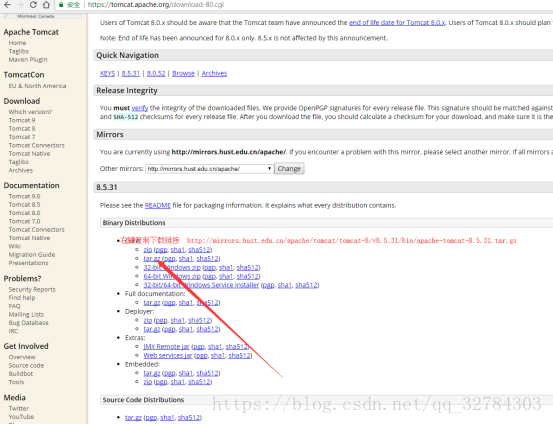Open Tomcat Native under Download

pyautogui.click(x=29, y=154)
